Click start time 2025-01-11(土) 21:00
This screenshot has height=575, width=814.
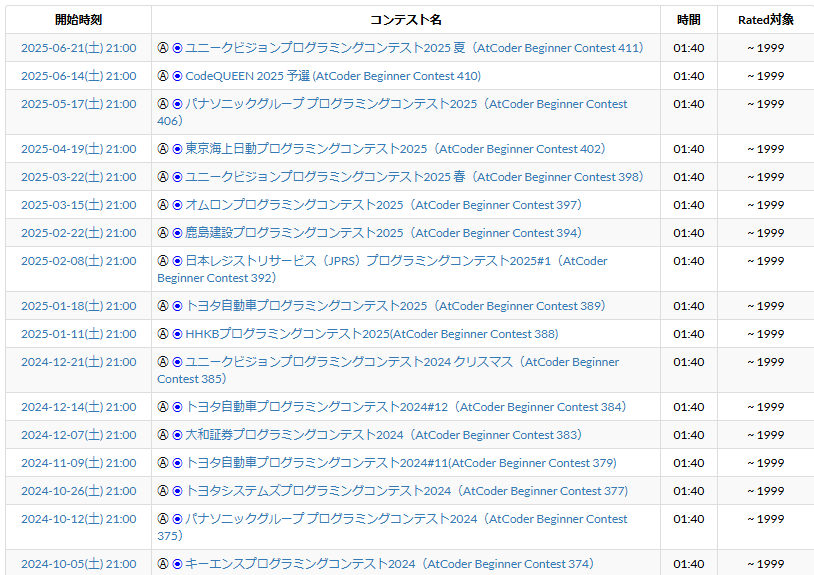pyautogui.click(x=79, y=334)
